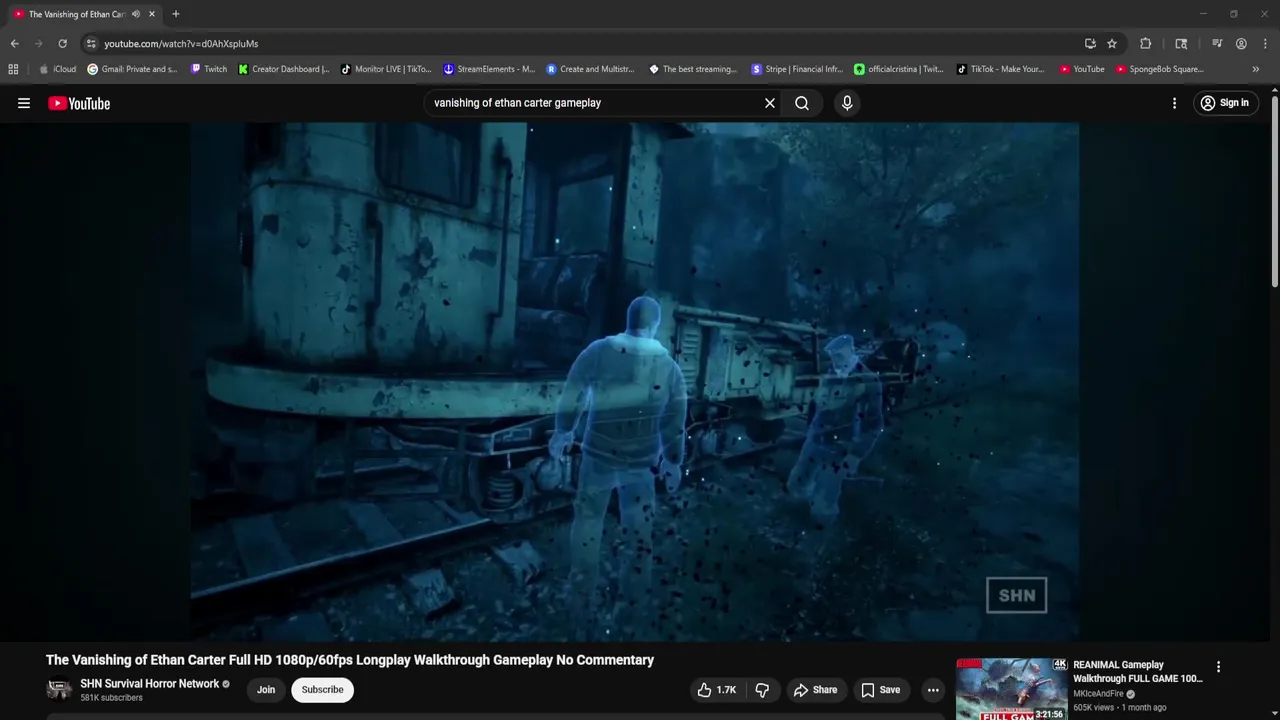Viewport: 1280px width, 720px height.
Task: Open the Creator Dashboard bookmark
Action: coord(284,69)
